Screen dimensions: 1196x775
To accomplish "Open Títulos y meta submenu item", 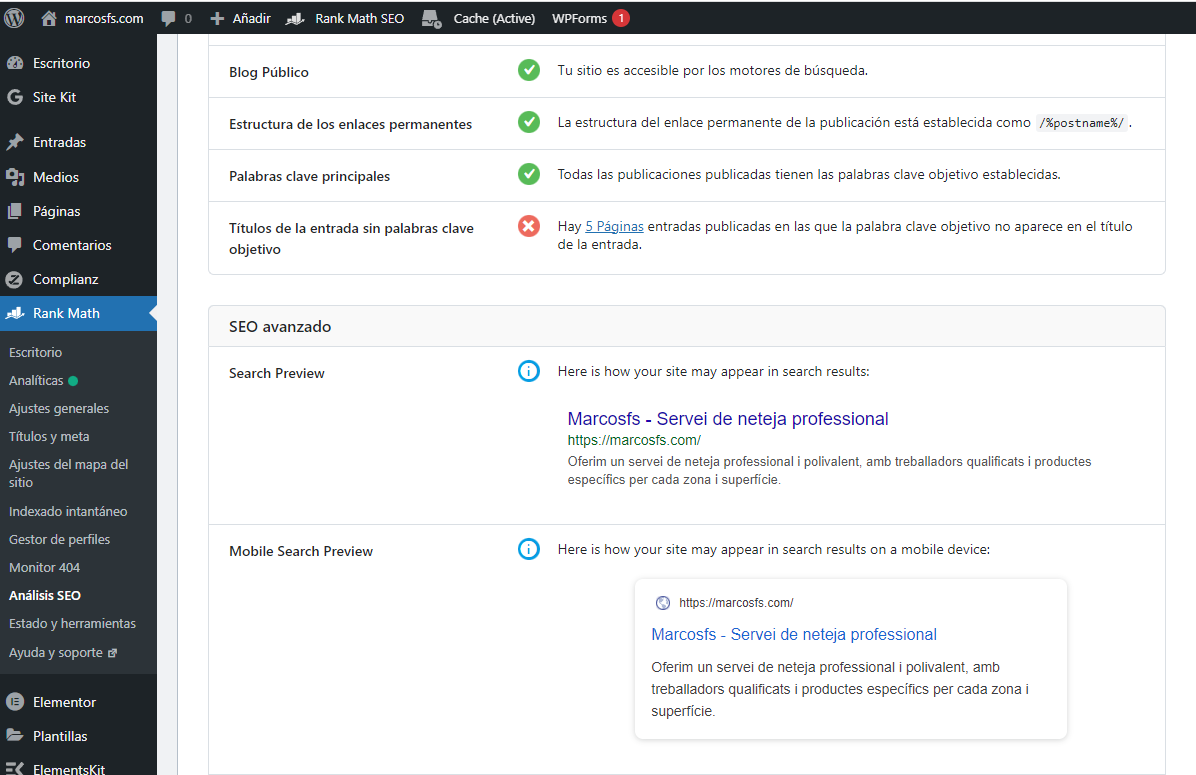I will [49, 436].
